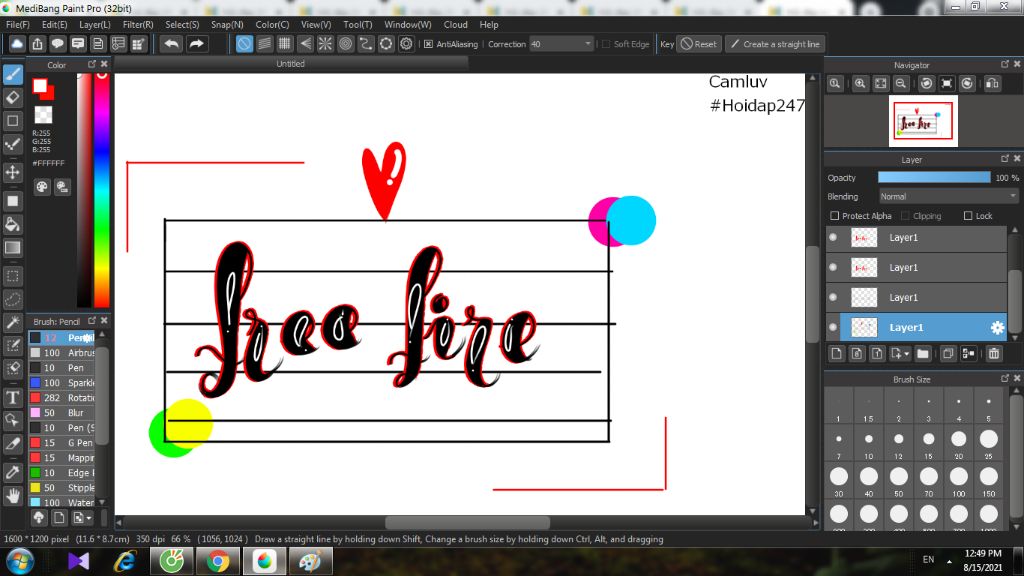This screenshot has height=576, width=1024.
Task: Duplicate layer with the duplicate icon
Action: click(x=948, y=354)
